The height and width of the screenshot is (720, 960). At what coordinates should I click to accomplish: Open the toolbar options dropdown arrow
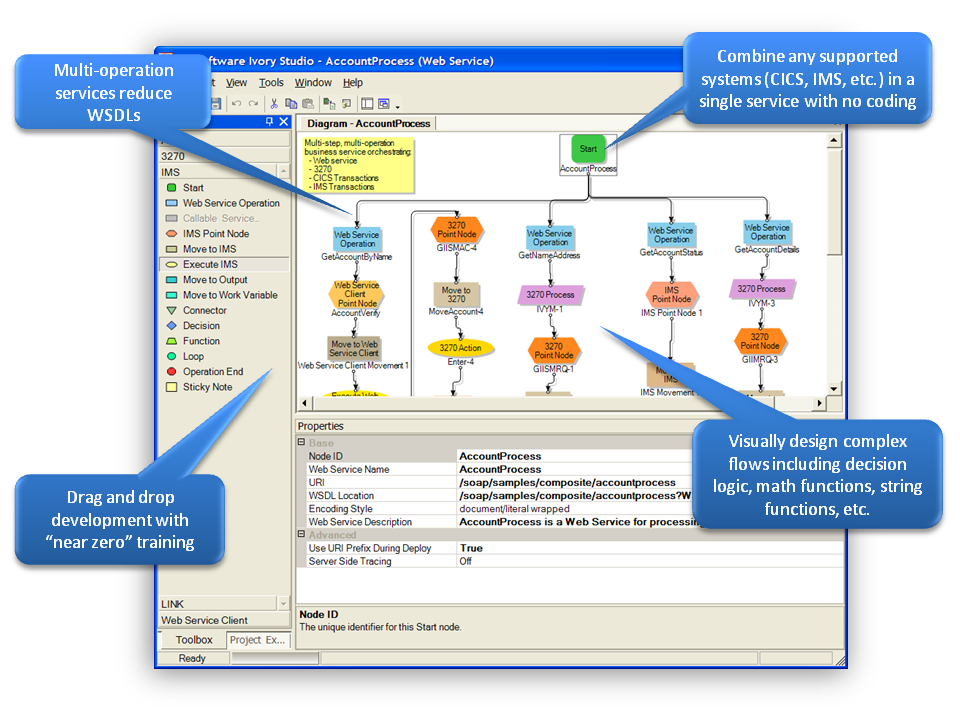click(x=397, y=107)
